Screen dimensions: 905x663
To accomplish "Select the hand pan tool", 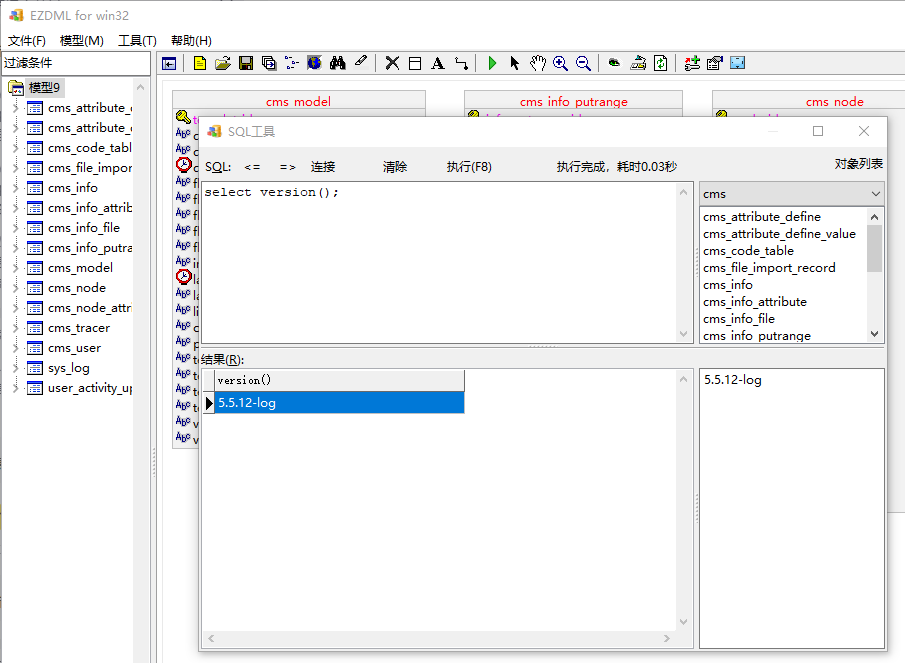I will (538, 63).
